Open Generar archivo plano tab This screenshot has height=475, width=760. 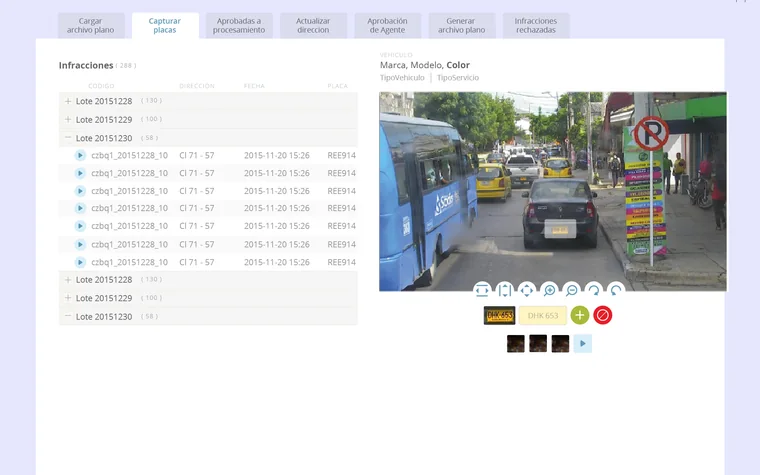pos(461,26)
